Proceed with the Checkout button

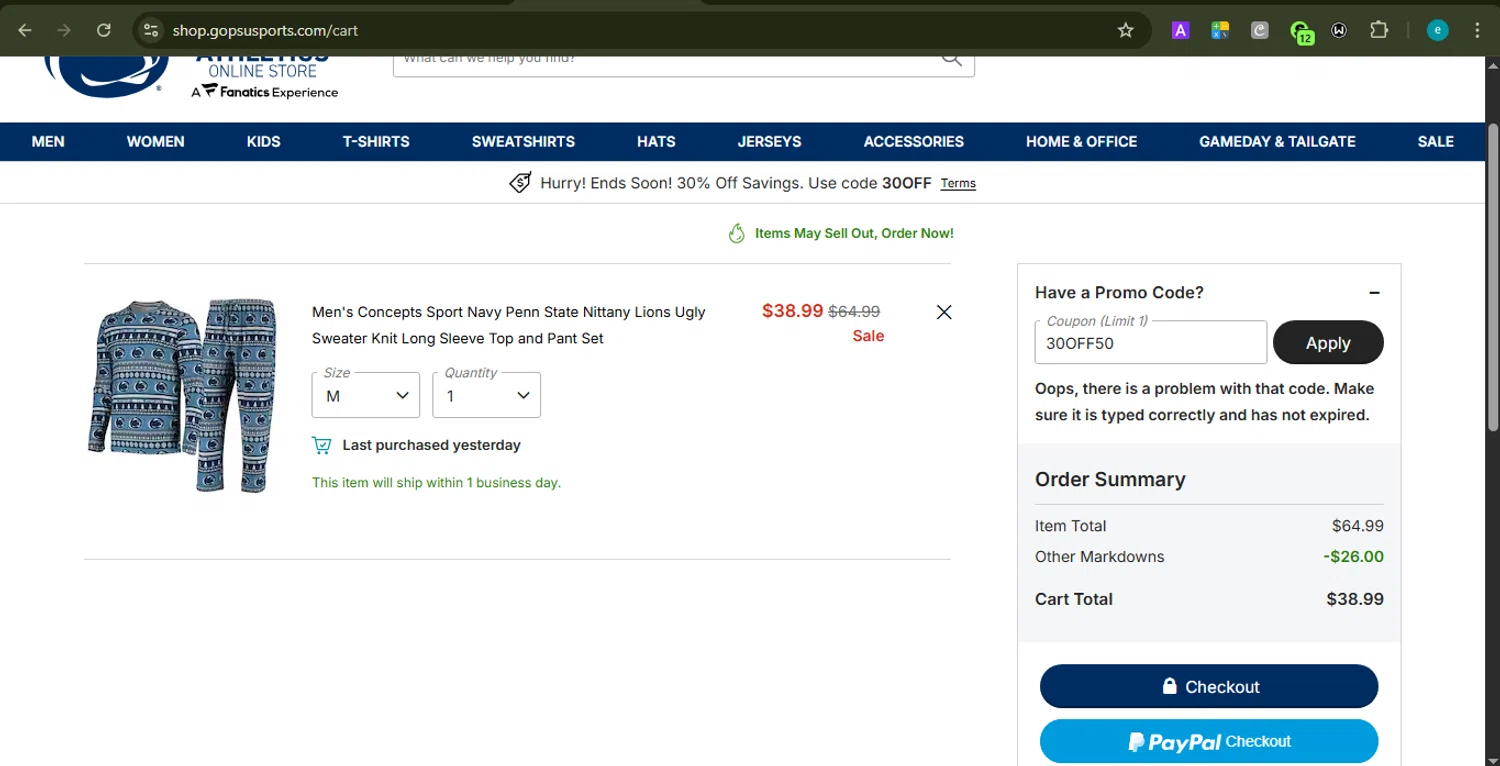click(1209, 687)
